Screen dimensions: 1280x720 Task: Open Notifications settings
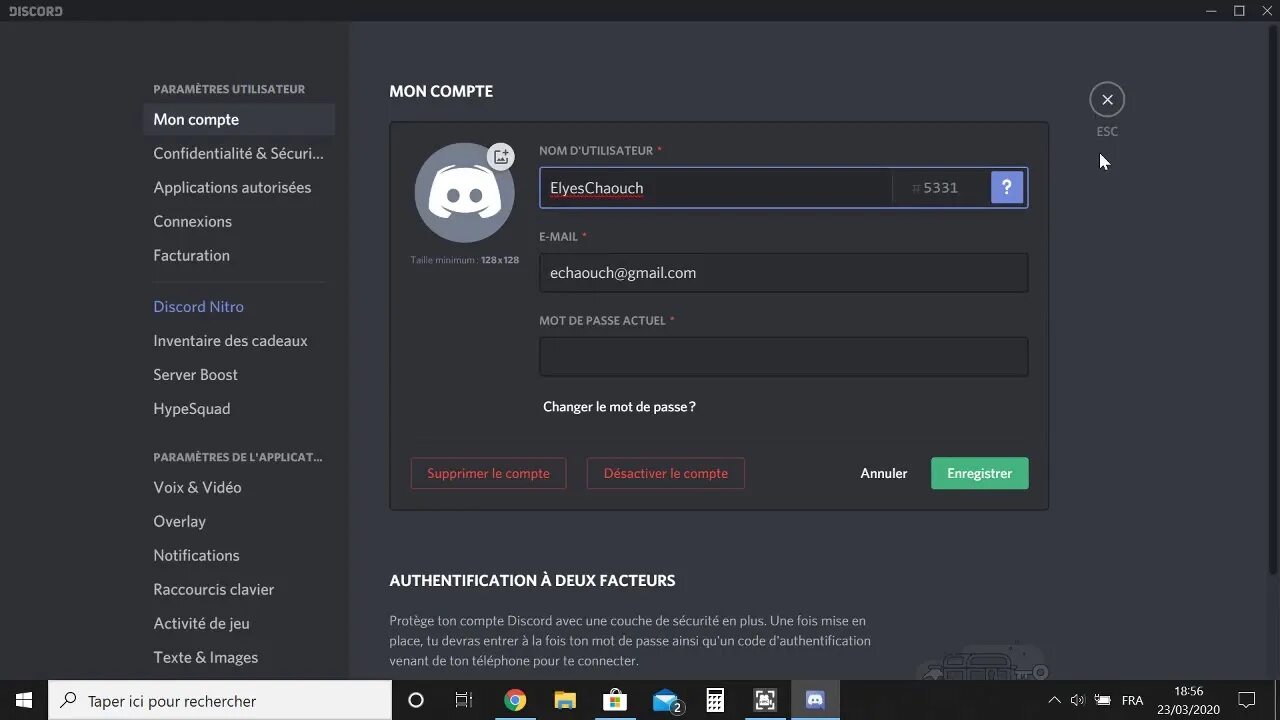(x=239, y=555)
